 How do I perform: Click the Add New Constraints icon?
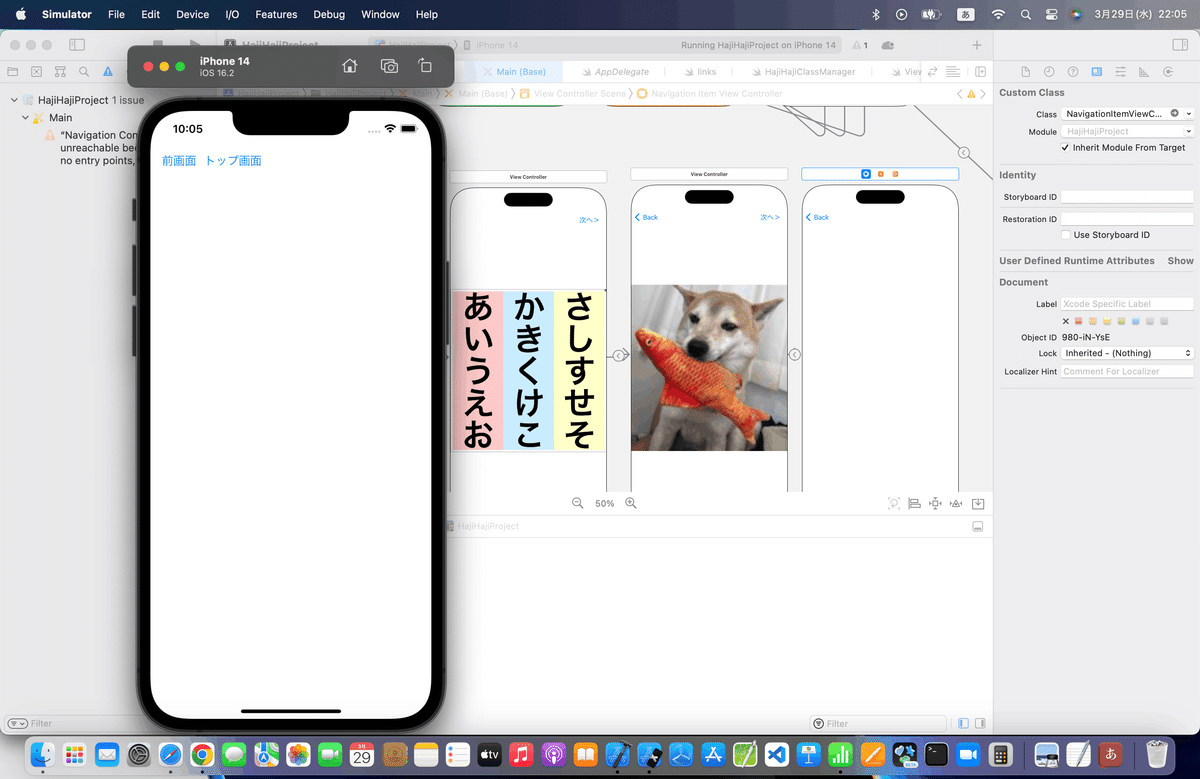pyautogui.click(x=935, y=503)
